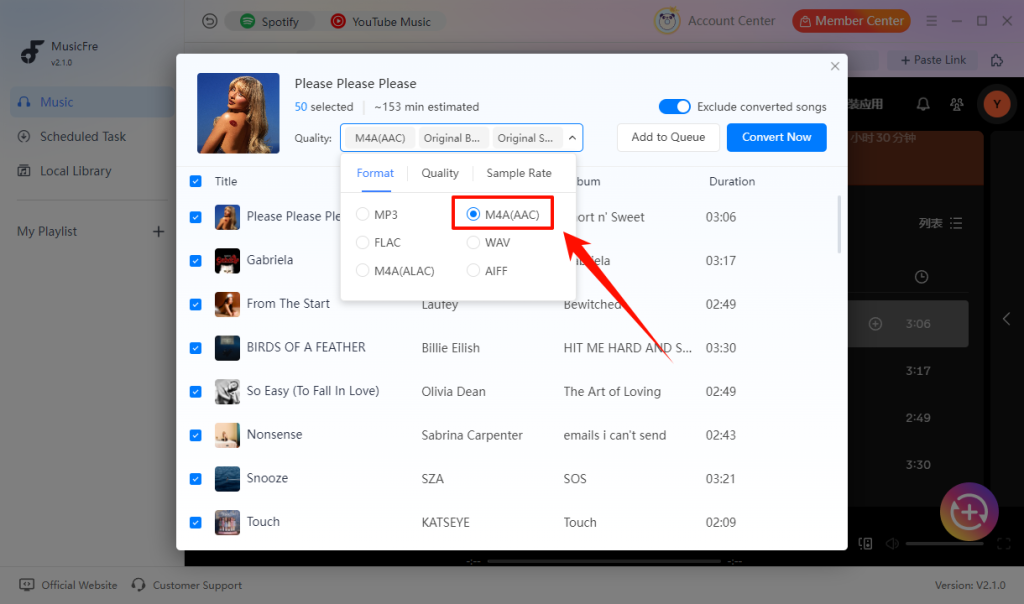Click the back/refresh arrow icon beside Spotify
Viewport: 1024px width, 604px height.
click(210, 22)
